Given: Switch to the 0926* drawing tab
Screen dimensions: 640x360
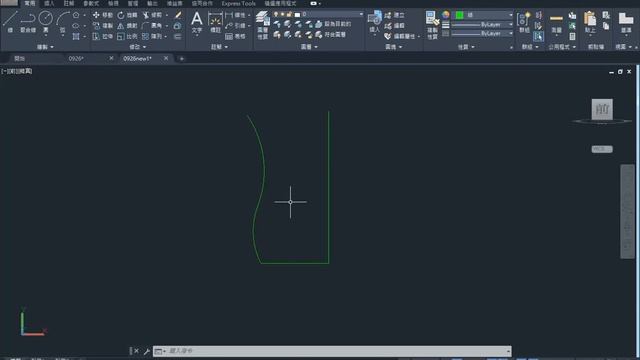Looking at the screenshot, I should tap(76, 59).
